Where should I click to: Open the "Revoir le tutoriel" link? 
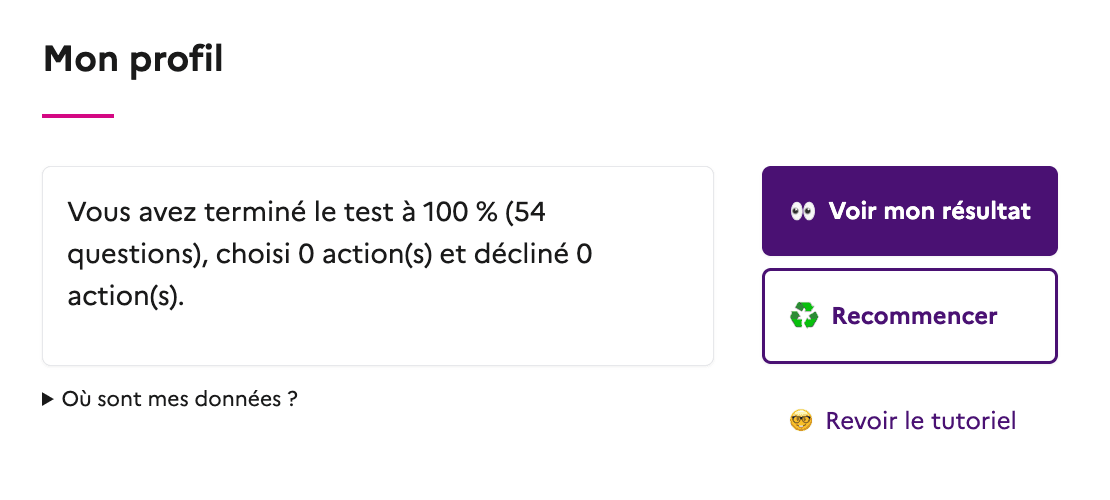[x=920, y=421]
